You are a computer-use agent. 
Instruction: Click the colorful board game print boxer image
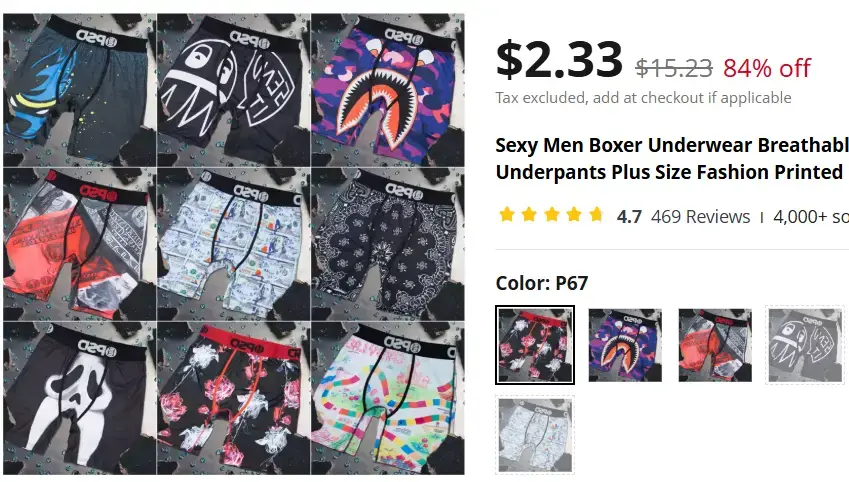[388, 399]
